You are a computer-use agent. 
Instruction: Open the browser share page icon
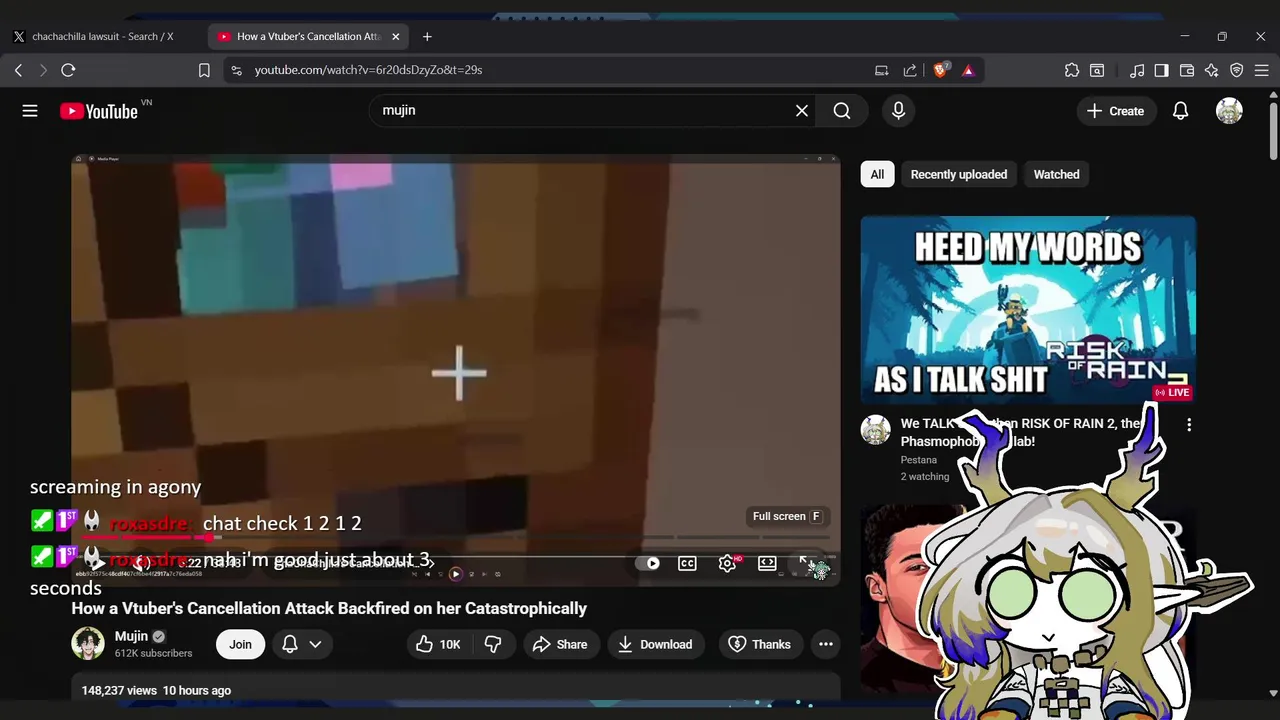click(x=910, y=70)
